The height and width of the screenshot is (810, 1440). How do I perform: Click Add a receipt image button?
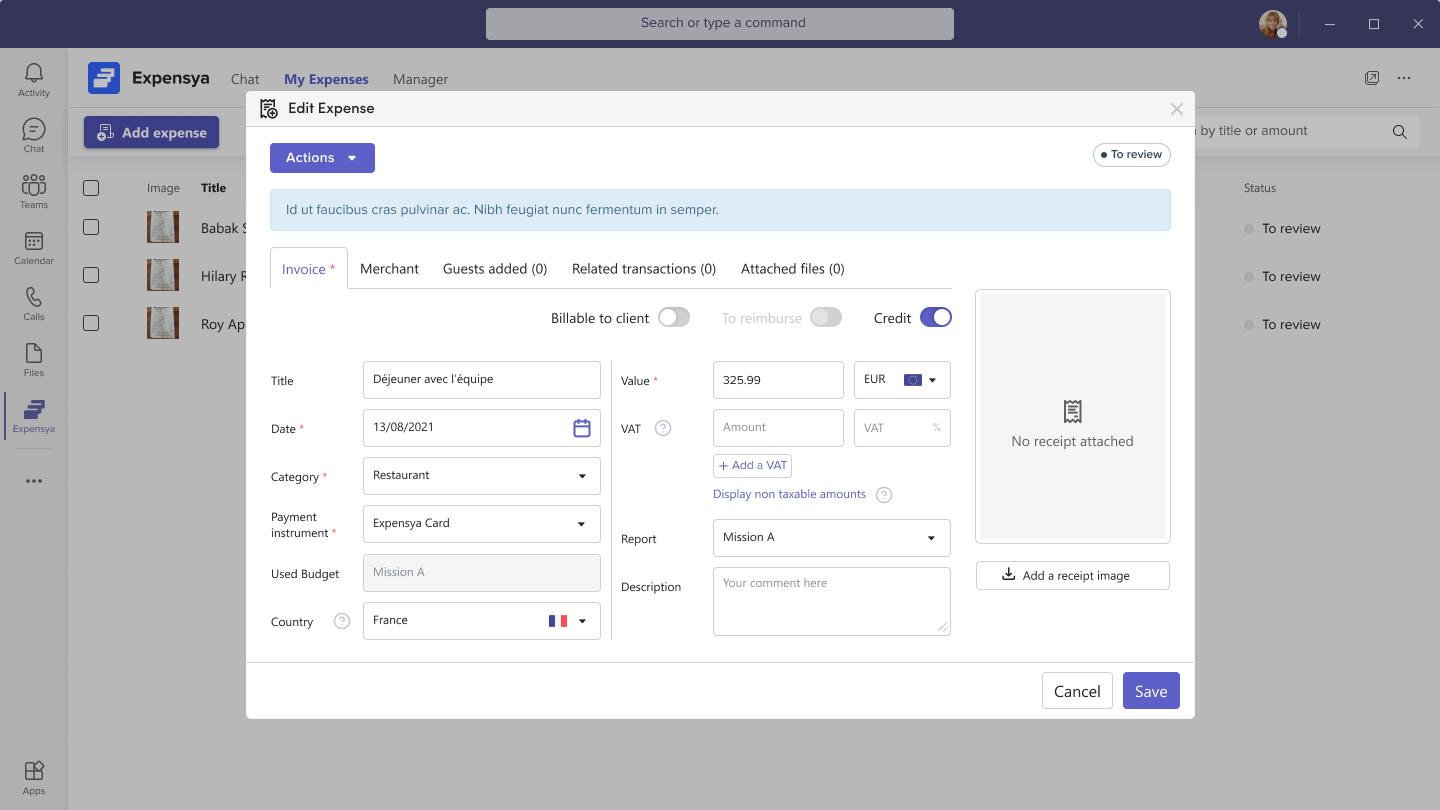pos(1072,575)
